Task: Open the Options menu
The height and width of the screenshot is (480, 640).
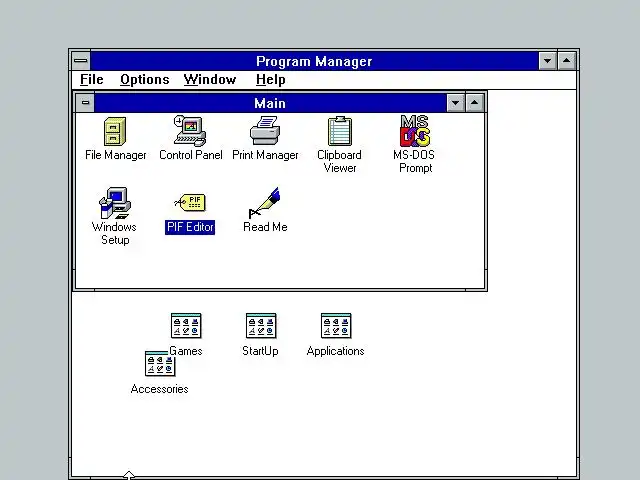Action: pyautogui.click(x=144, y=79)
